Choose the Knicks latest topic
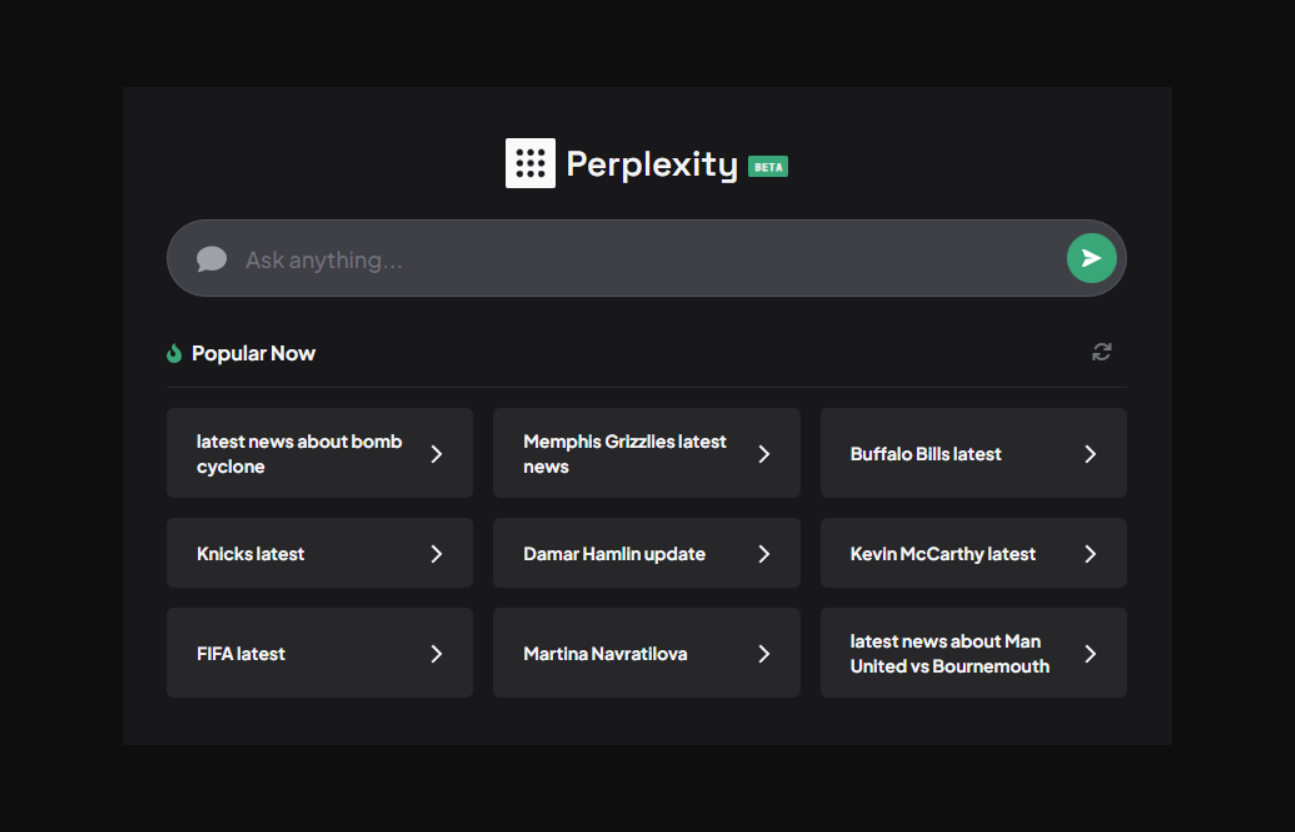 [x=319, y=553]
